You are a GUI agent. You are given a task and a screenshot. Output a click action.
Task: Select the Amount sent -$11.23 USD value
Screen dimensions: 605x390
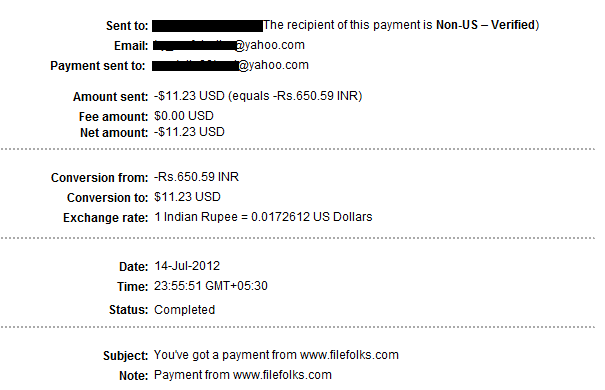pyautogui.click(x=189, y=96)
